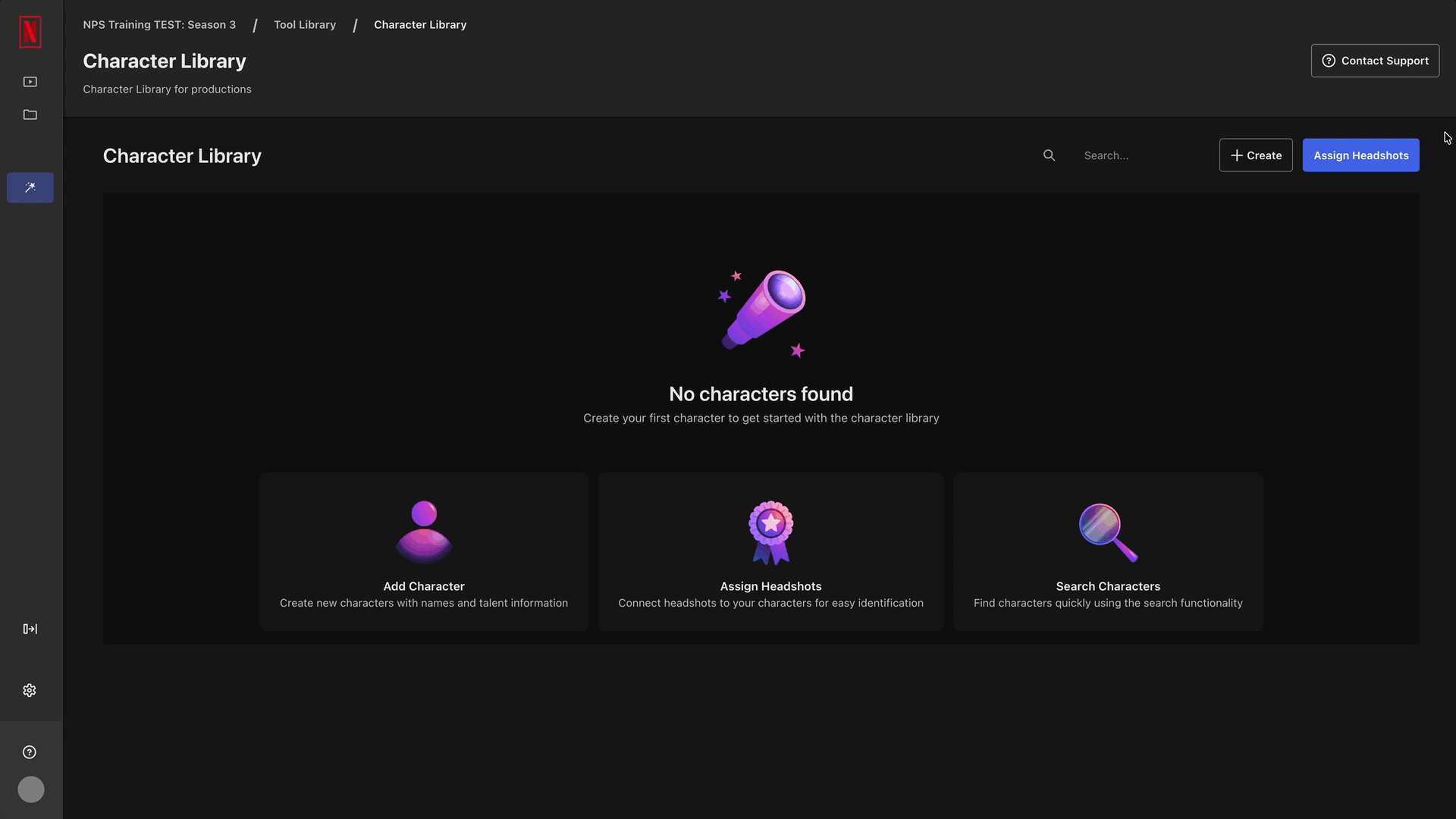Contact Support button in header
The width and height of the screenshot is (1456, 819).
1374,61
